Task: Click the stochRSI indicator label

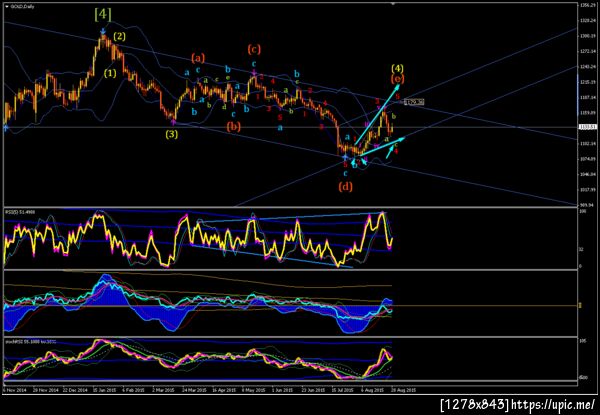Action: (30, 341)
